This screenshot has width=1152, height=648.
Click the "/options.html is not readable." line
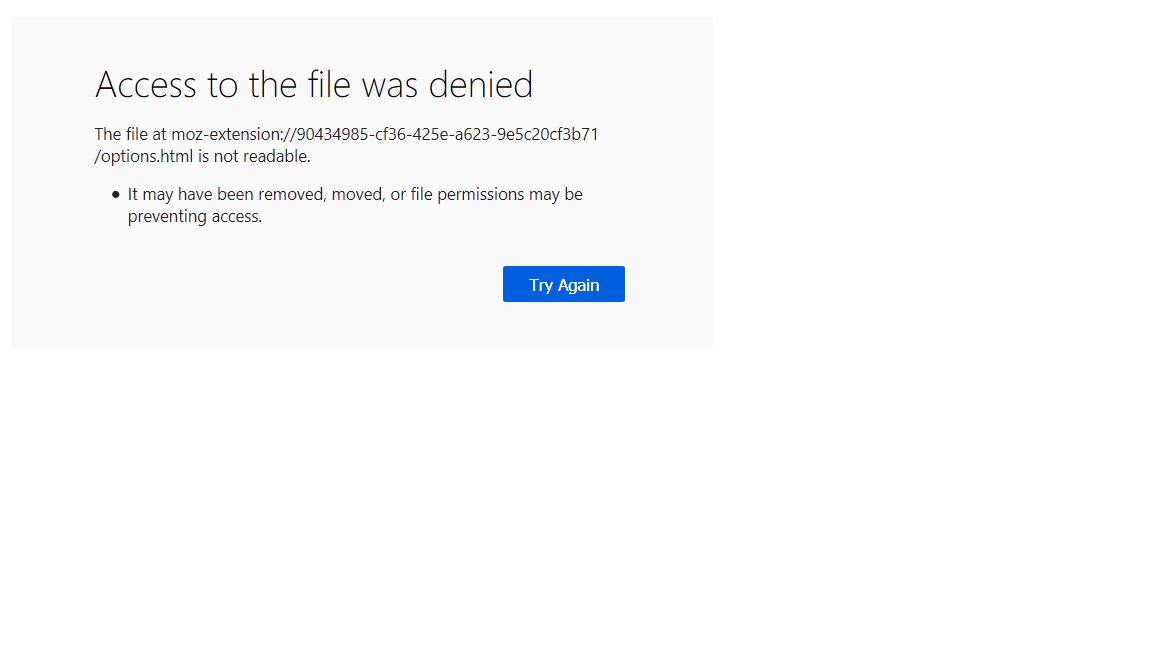pyautogui.click(x=203, y=156)
